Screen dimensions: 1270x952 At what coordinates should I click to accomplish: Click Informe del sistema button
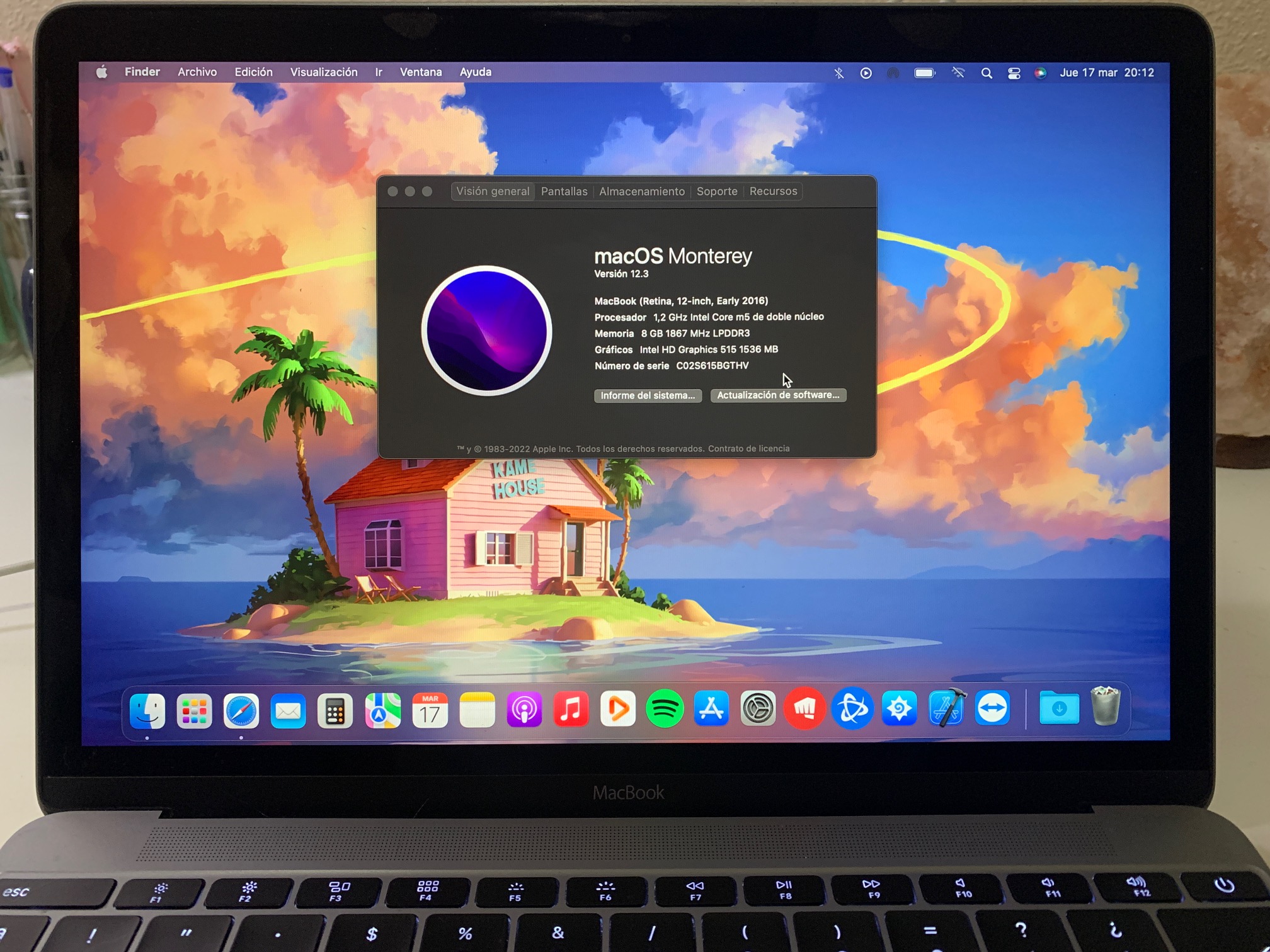point(648,395)
